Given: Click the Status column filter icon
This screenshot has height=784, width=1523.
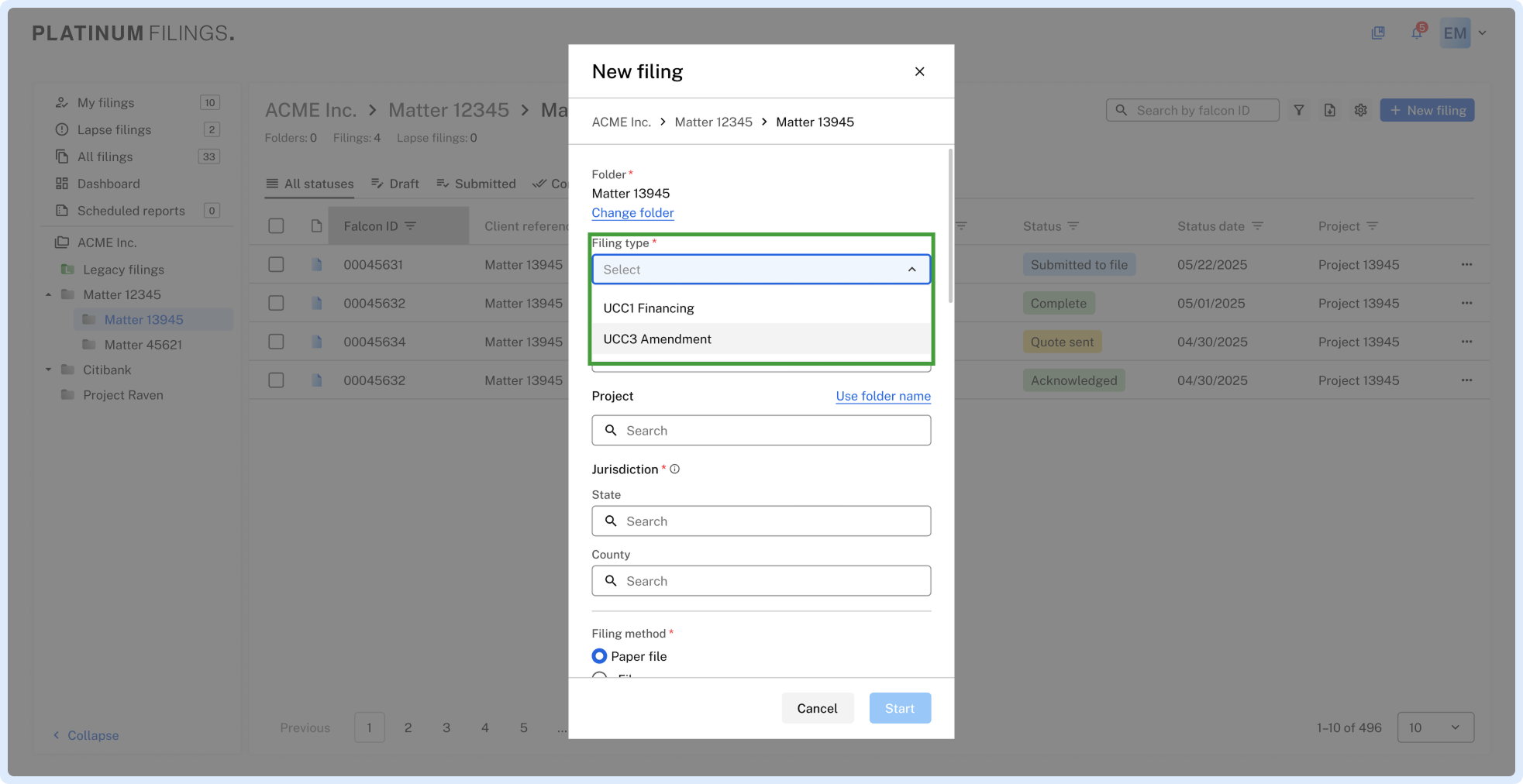Looking at the screenshot, I should (1073, 225).
